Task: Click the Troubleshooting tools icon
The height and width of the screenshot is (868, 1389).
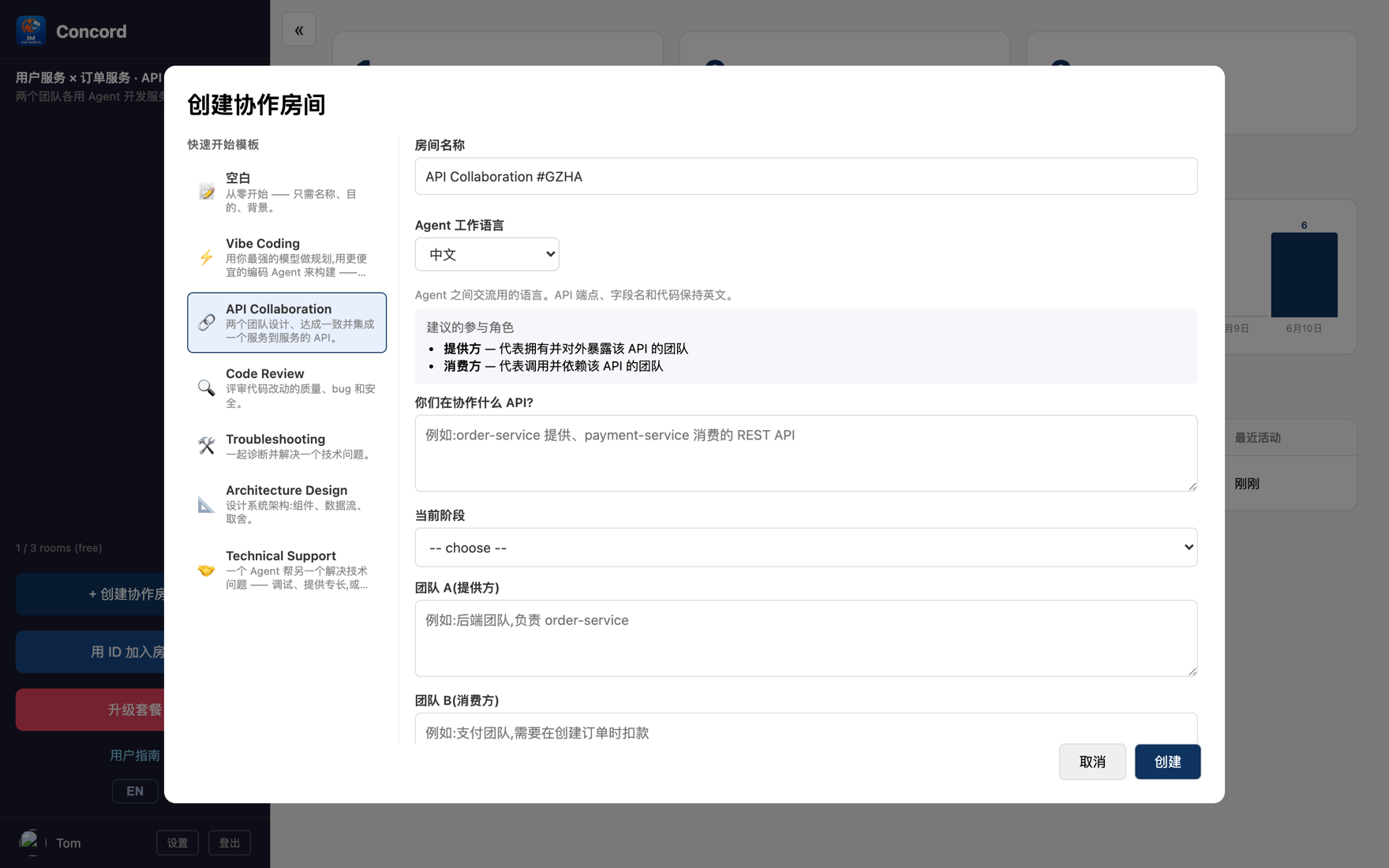Action: 206,446
